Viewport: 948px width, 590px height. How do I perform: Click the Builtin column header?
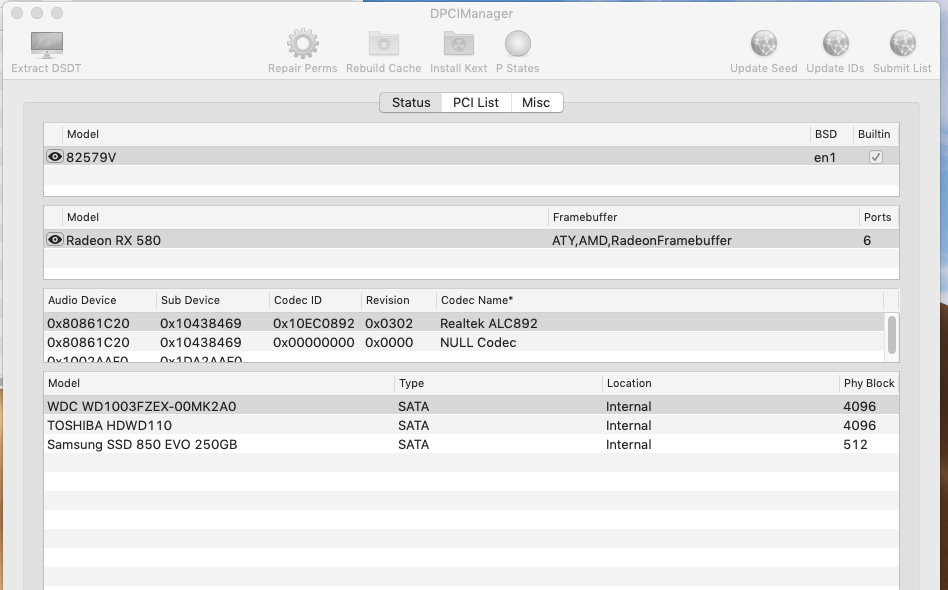click(x=874, y=134)
